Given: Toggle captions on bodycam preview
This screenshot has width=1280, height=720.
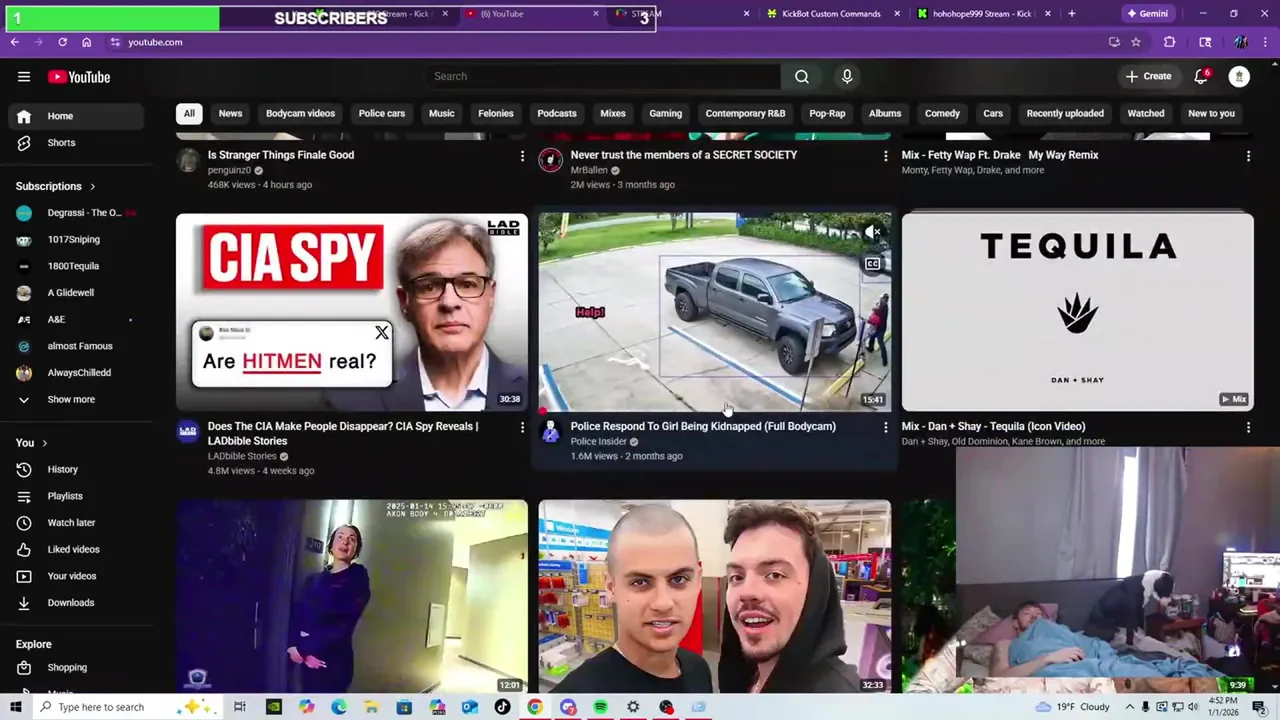Looking at the screenshot, I should point(873,264).
